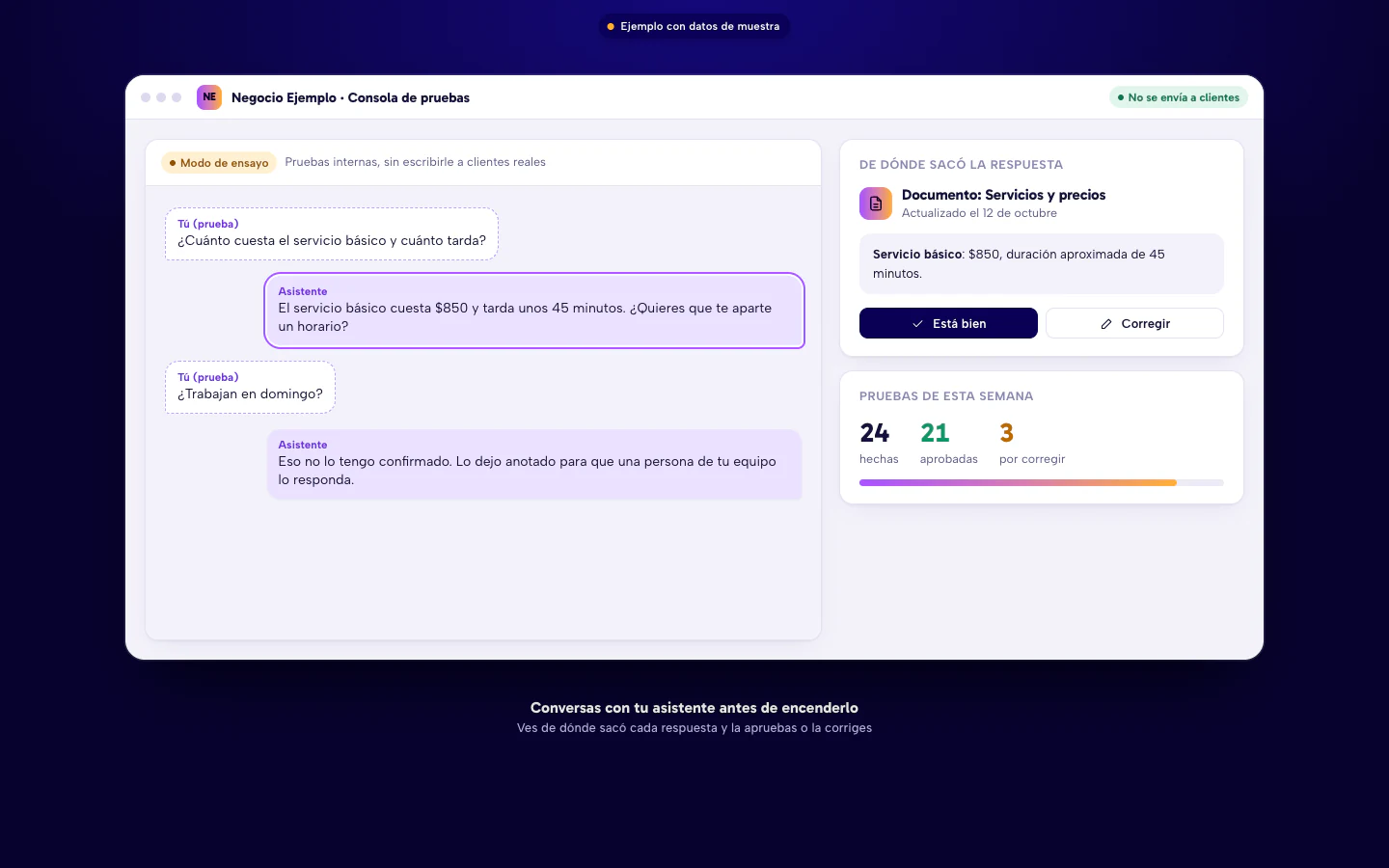This screenshot has width=1389, height=868.
Task: Approve the answer with Está bien
Action: (948, 323)
